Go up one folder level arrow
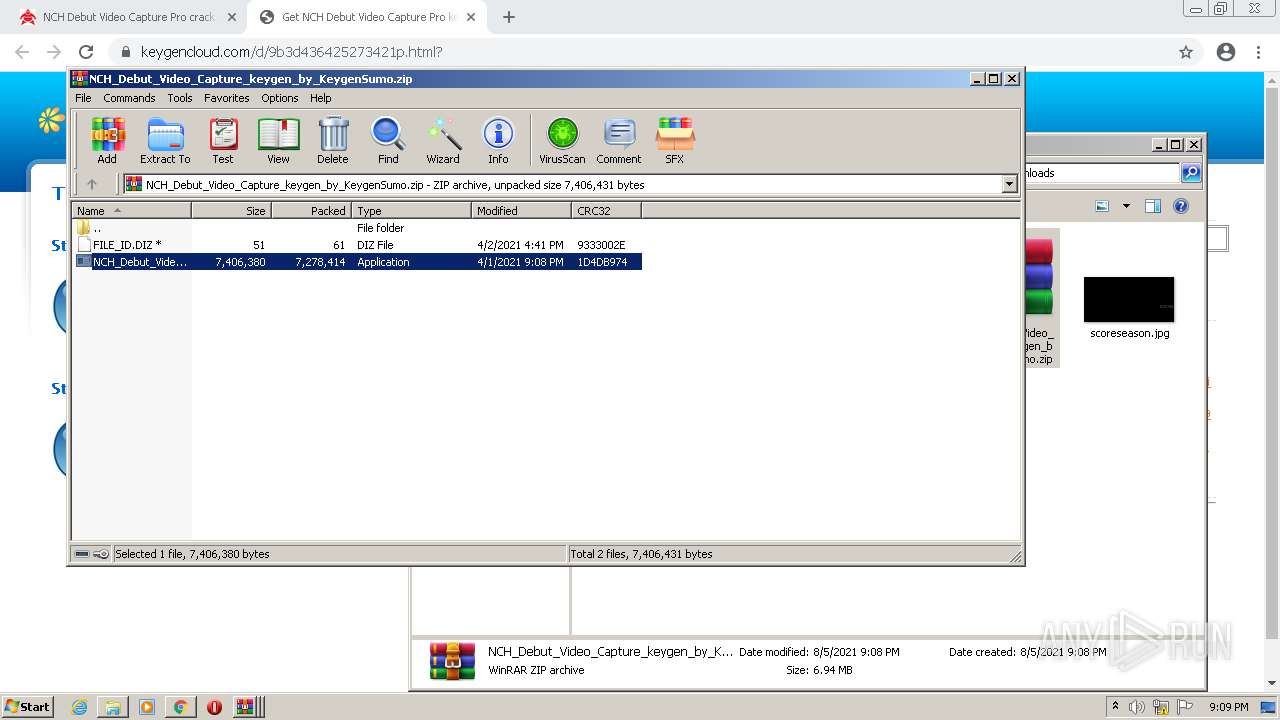The width and height of the screenshot is (1280, 720). click(x=92, y=184)
